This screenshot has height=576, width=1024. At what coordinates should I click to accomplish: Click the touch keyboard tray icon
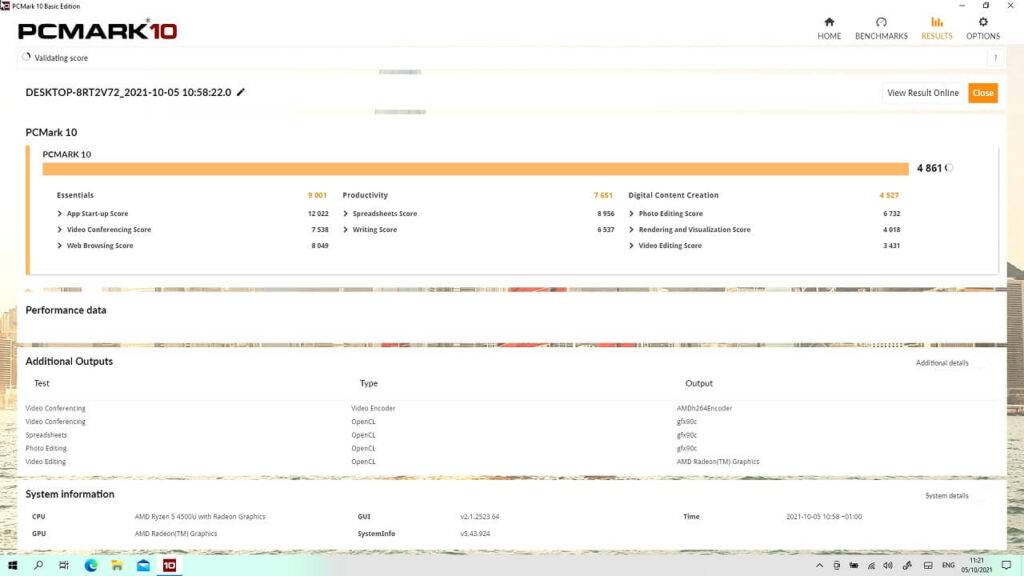tap(927, 566)
